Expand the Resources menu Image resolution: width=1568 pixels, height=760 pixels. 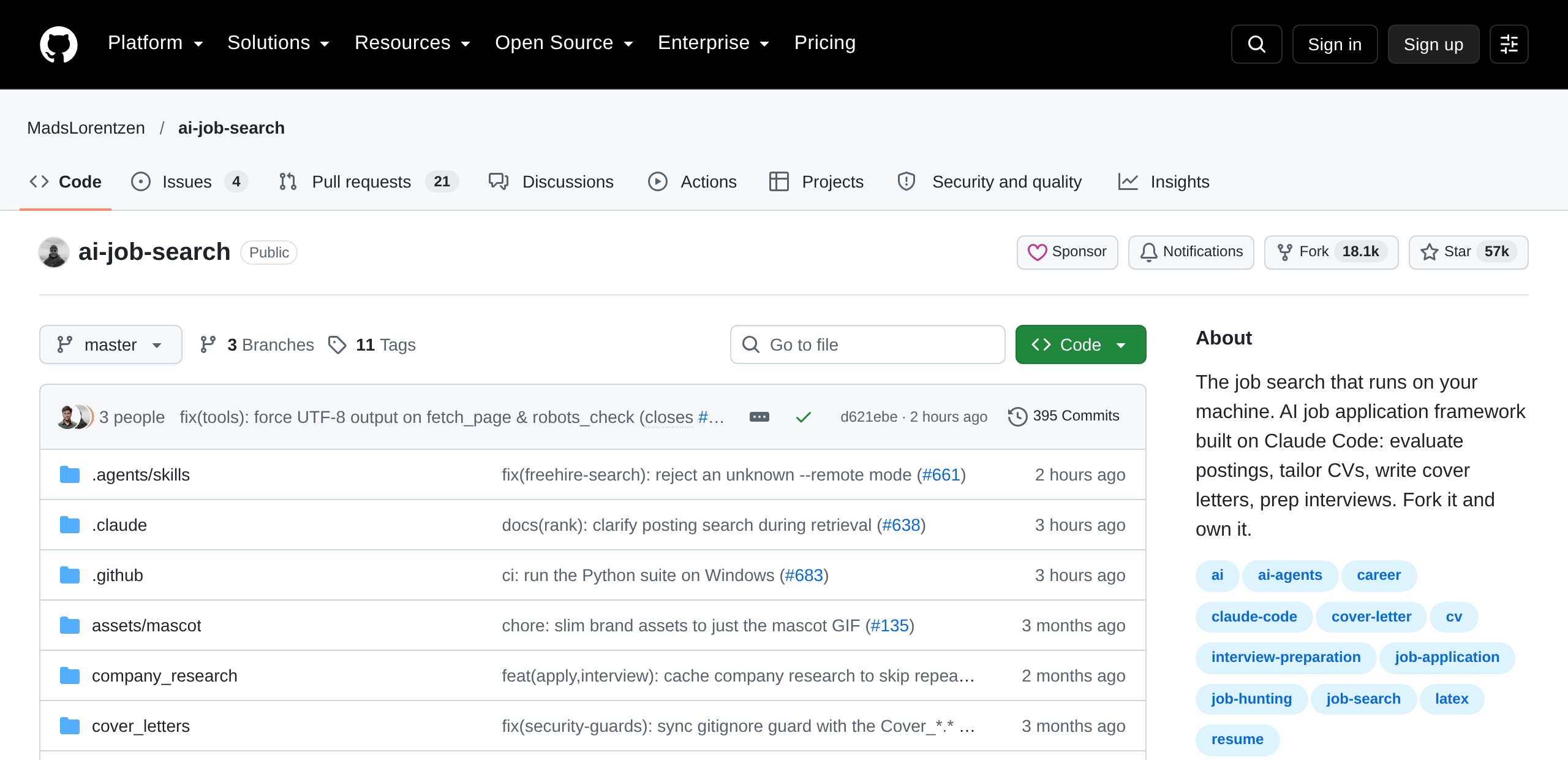(x=412, y=43)
